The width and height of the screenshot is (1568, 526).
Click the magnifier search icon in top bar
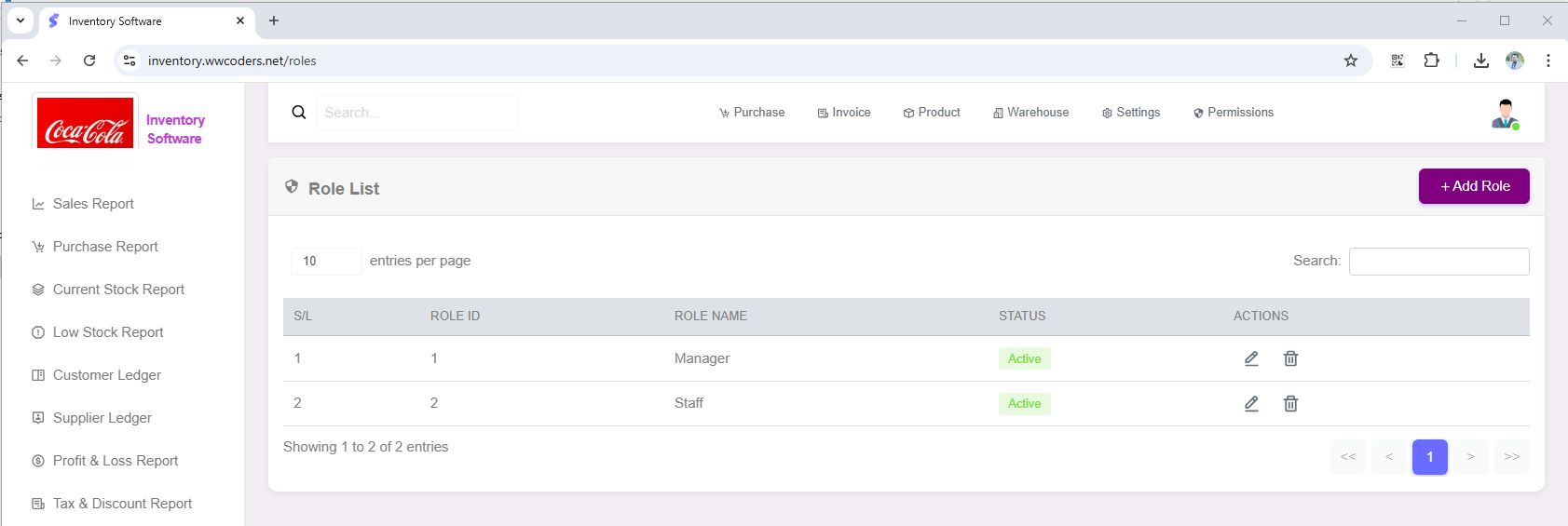pyautogui.click(x=299, y=113)
